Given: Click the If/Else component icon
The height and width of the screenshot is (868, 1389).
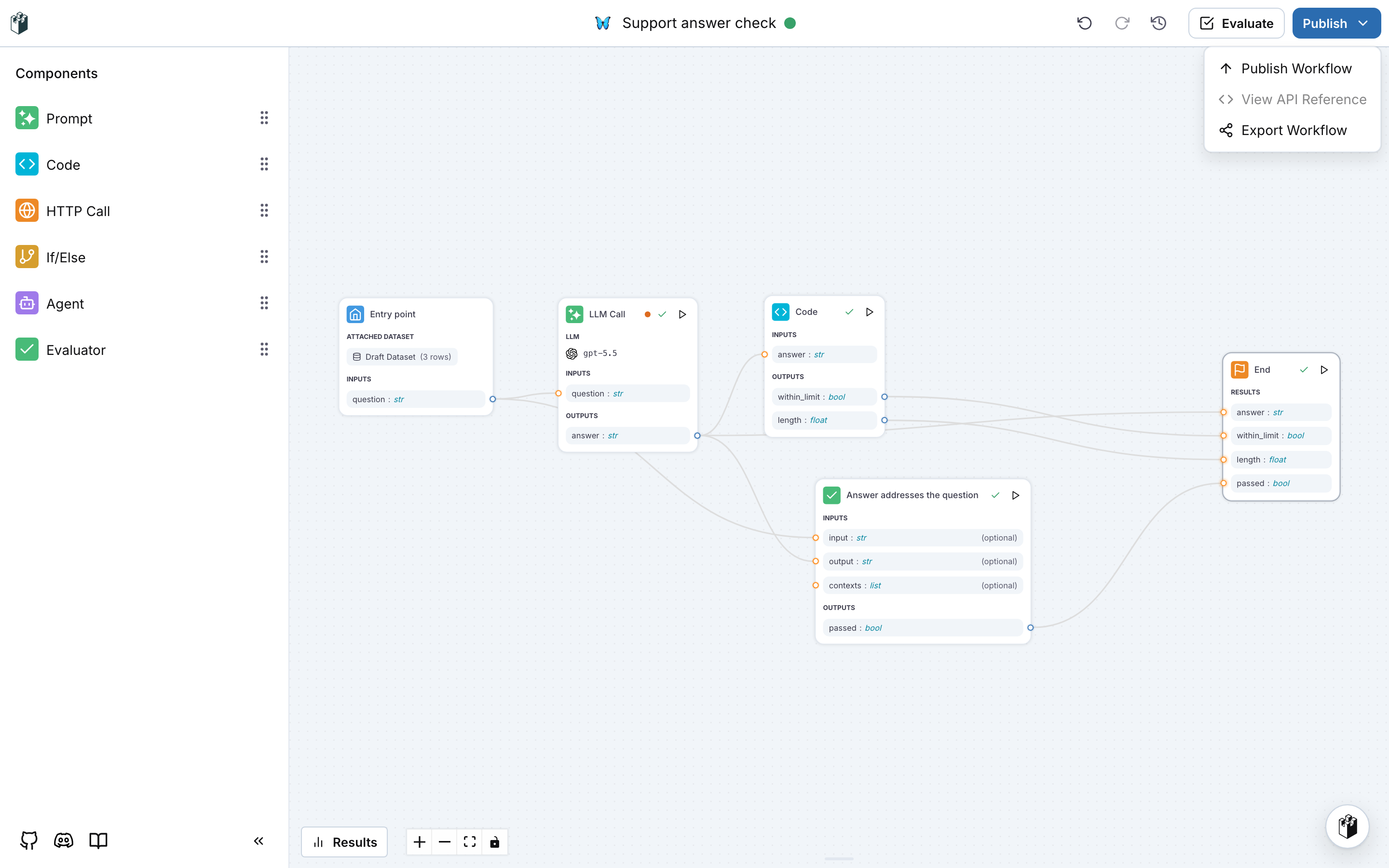Looking at the screenshot, I should pos(27,257).
